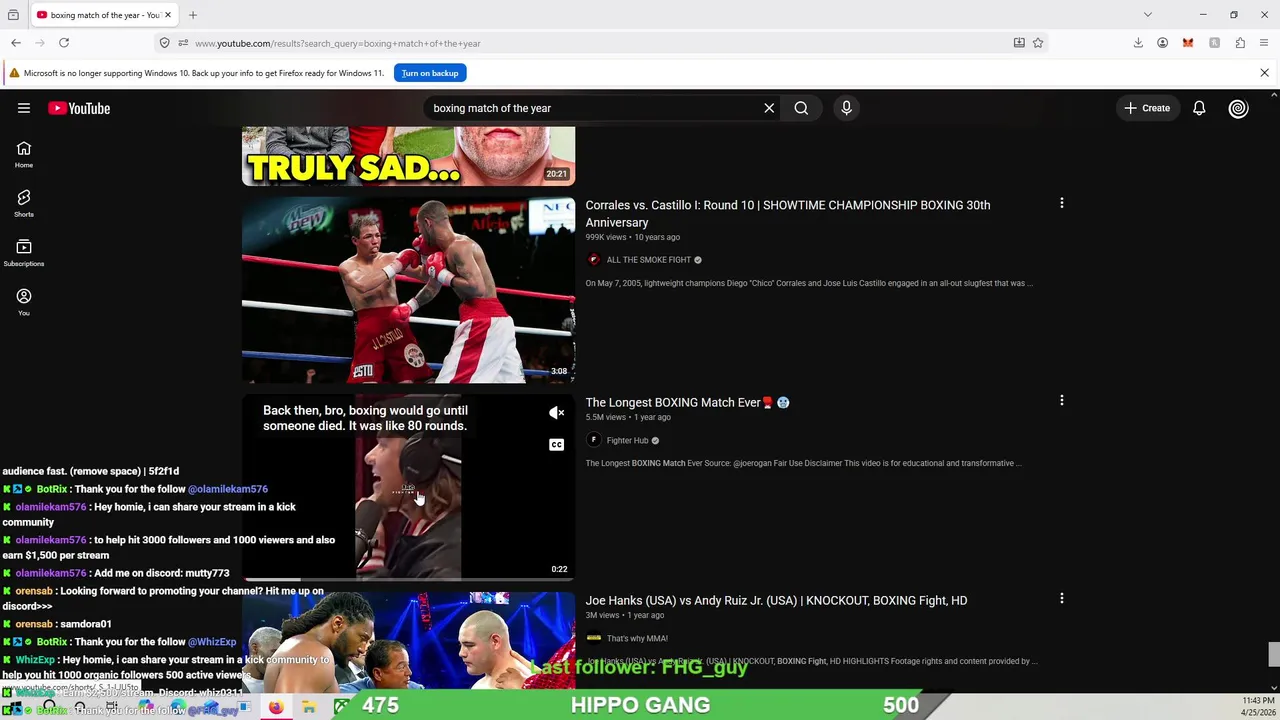Open Joe Hanks vs Andy Ruiz Jr. title
1280x720 pixels.
pyautogui.click(x=776, y=600)
